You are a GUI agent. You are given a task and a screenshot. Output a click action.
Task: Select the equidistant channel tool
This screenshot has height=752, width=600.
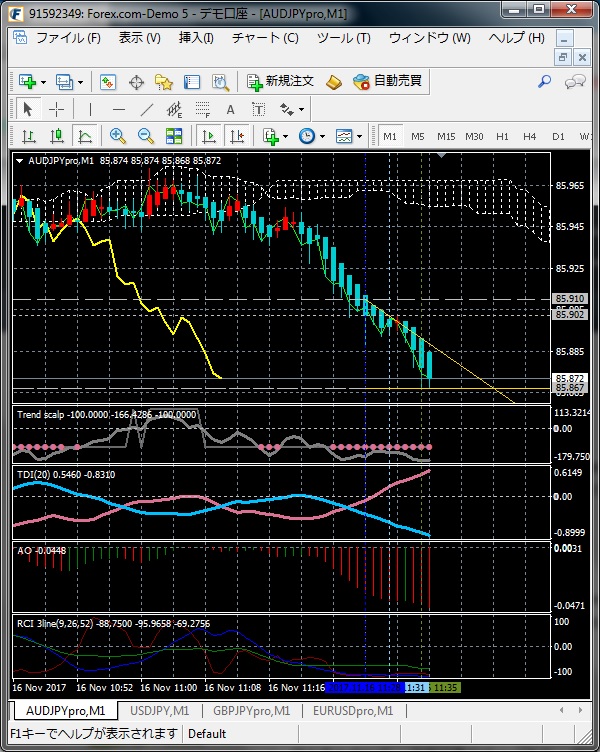[x=174, y=109]
